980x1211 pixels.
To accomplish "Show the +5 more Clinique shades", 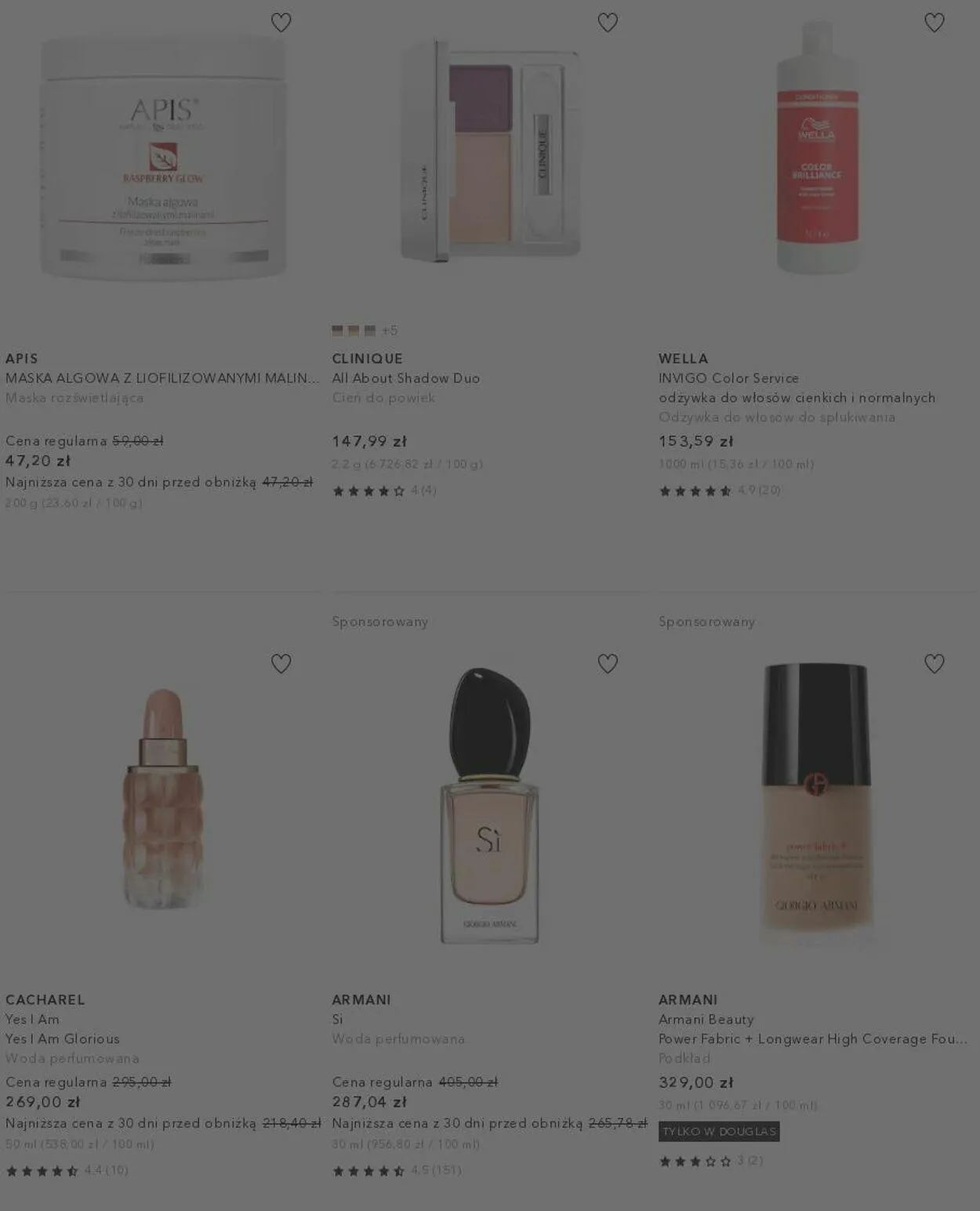I will (390, 331).
